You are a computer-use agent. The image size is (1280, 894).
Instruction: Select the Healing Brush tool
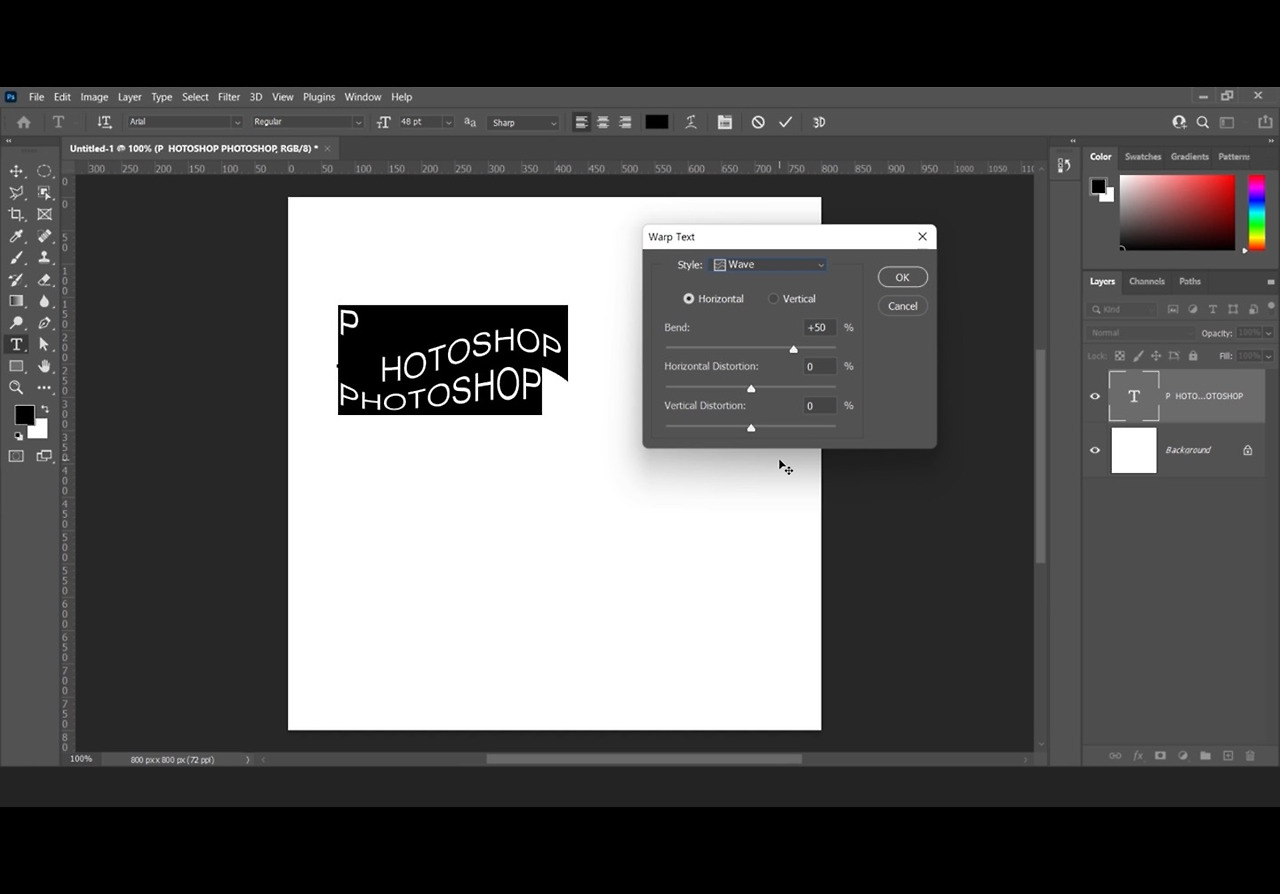click(x=45, y=236)
